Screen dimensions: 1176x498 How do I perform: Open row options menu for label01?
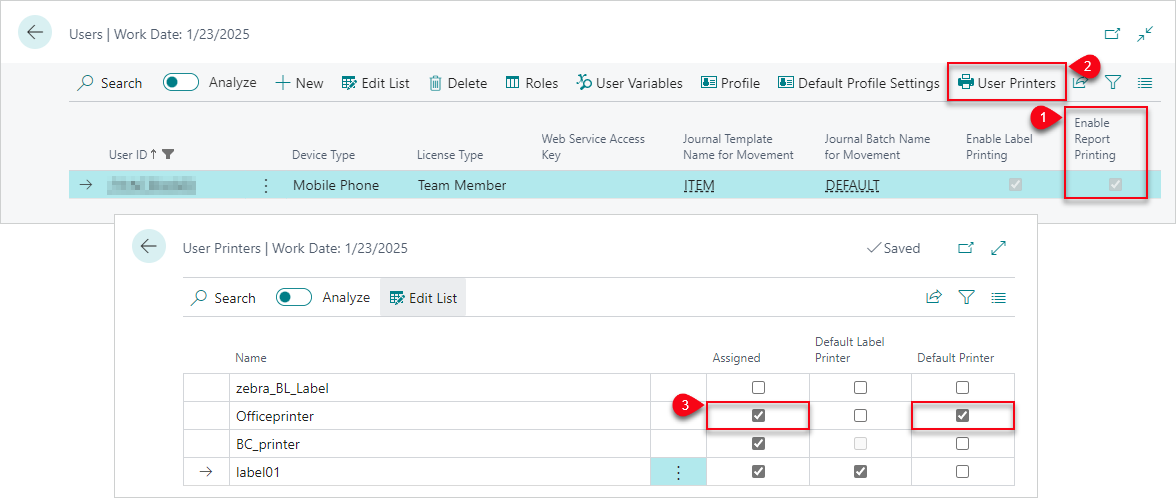[x=678, y=472]
